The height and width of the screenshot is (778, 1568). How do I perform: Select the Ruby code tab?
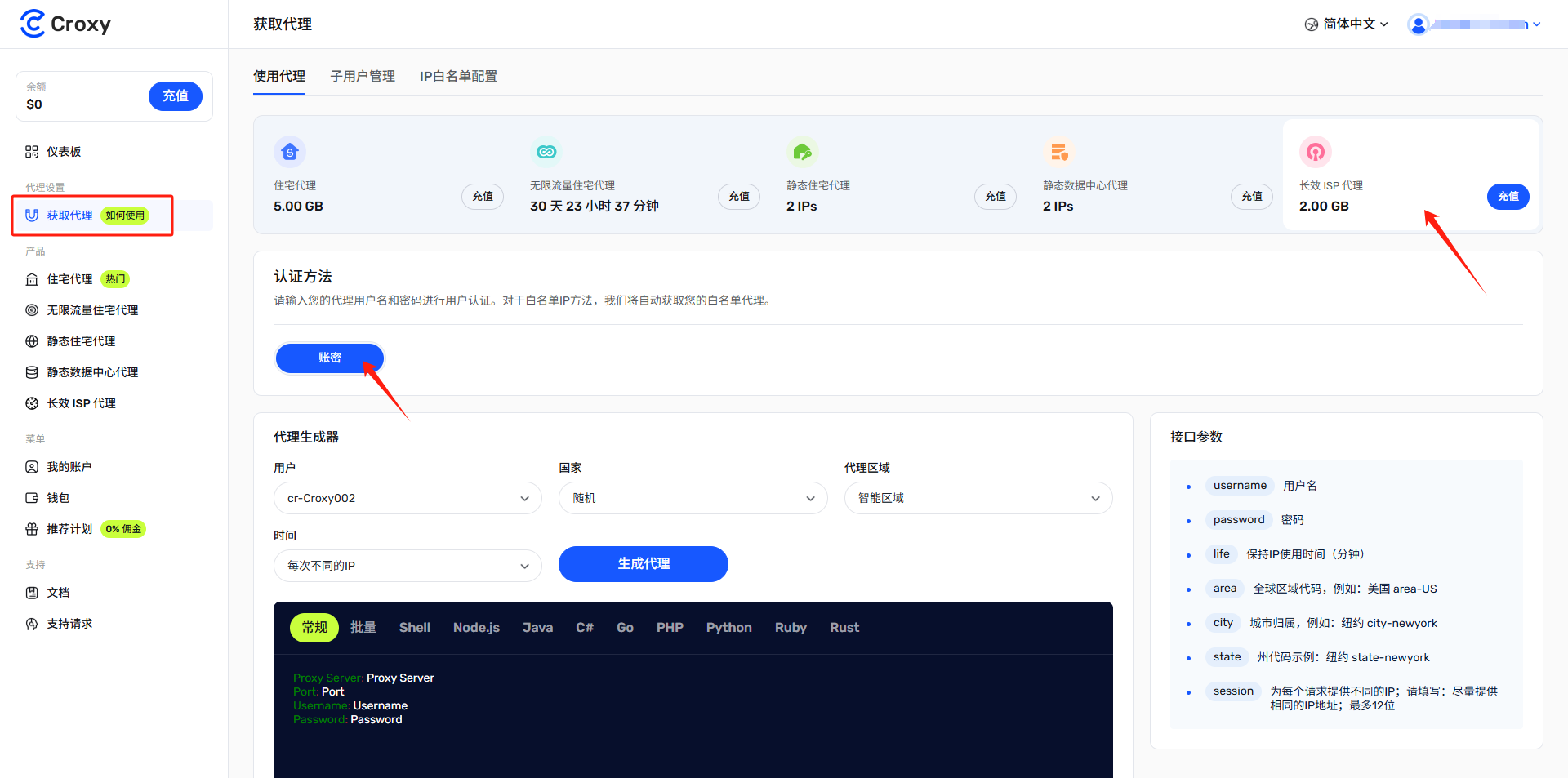coord(791,627)
